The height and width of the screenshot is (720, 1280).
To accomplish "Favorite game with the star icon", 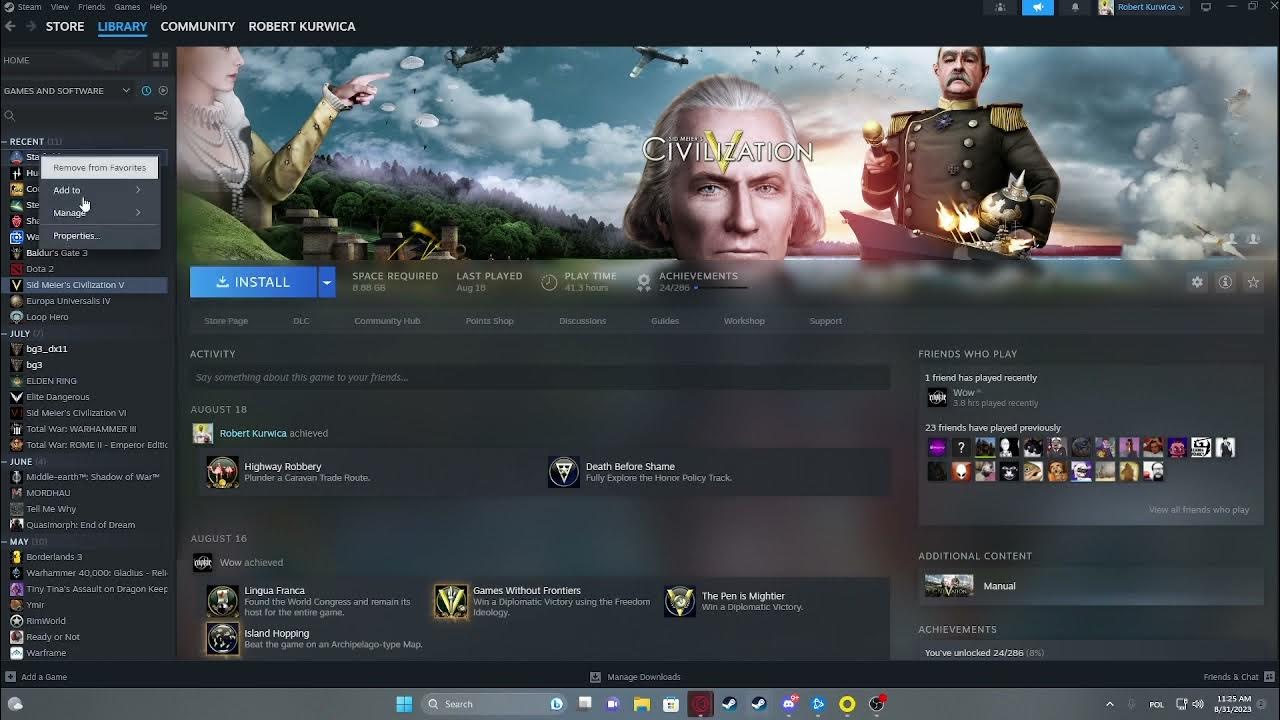I will (1253, 283).
